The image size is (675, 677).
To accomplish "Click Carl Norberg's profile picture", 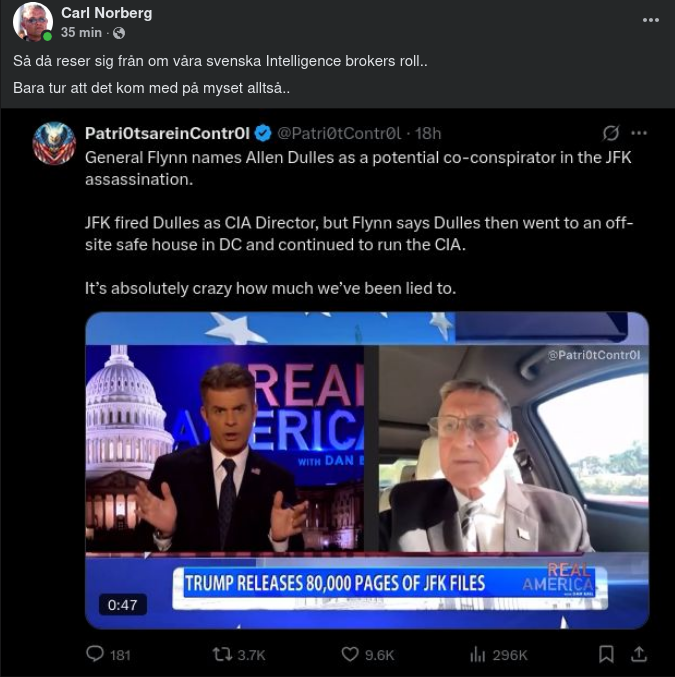I will (33, 21).
